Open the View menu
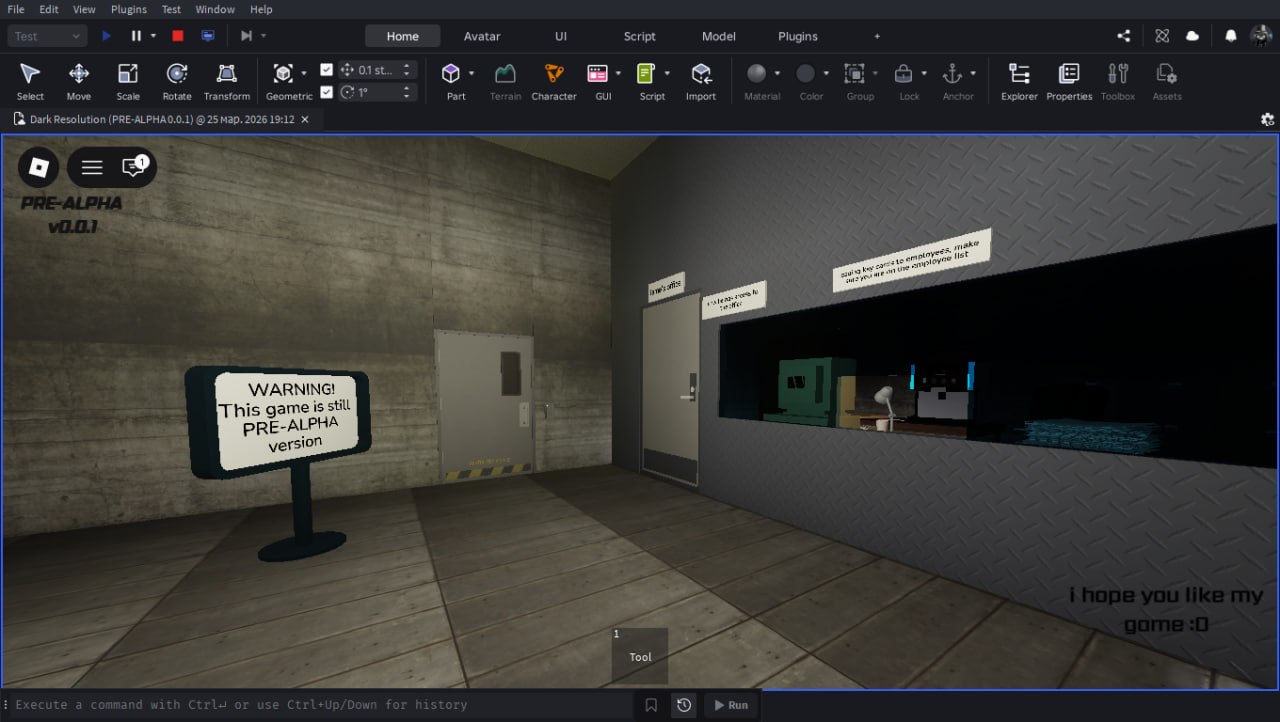The height and width of the screenshot is (722, 1280). click(x=84, y=9)
